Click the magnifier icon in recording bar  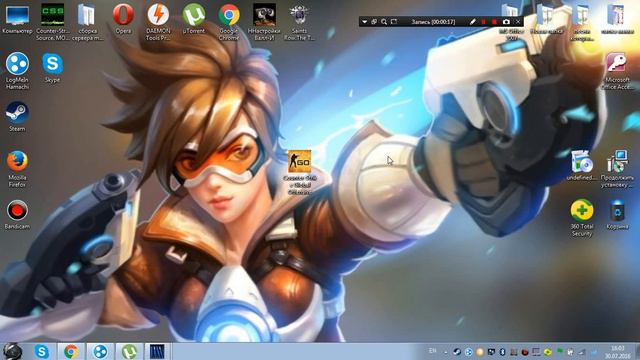coord(384,22)
